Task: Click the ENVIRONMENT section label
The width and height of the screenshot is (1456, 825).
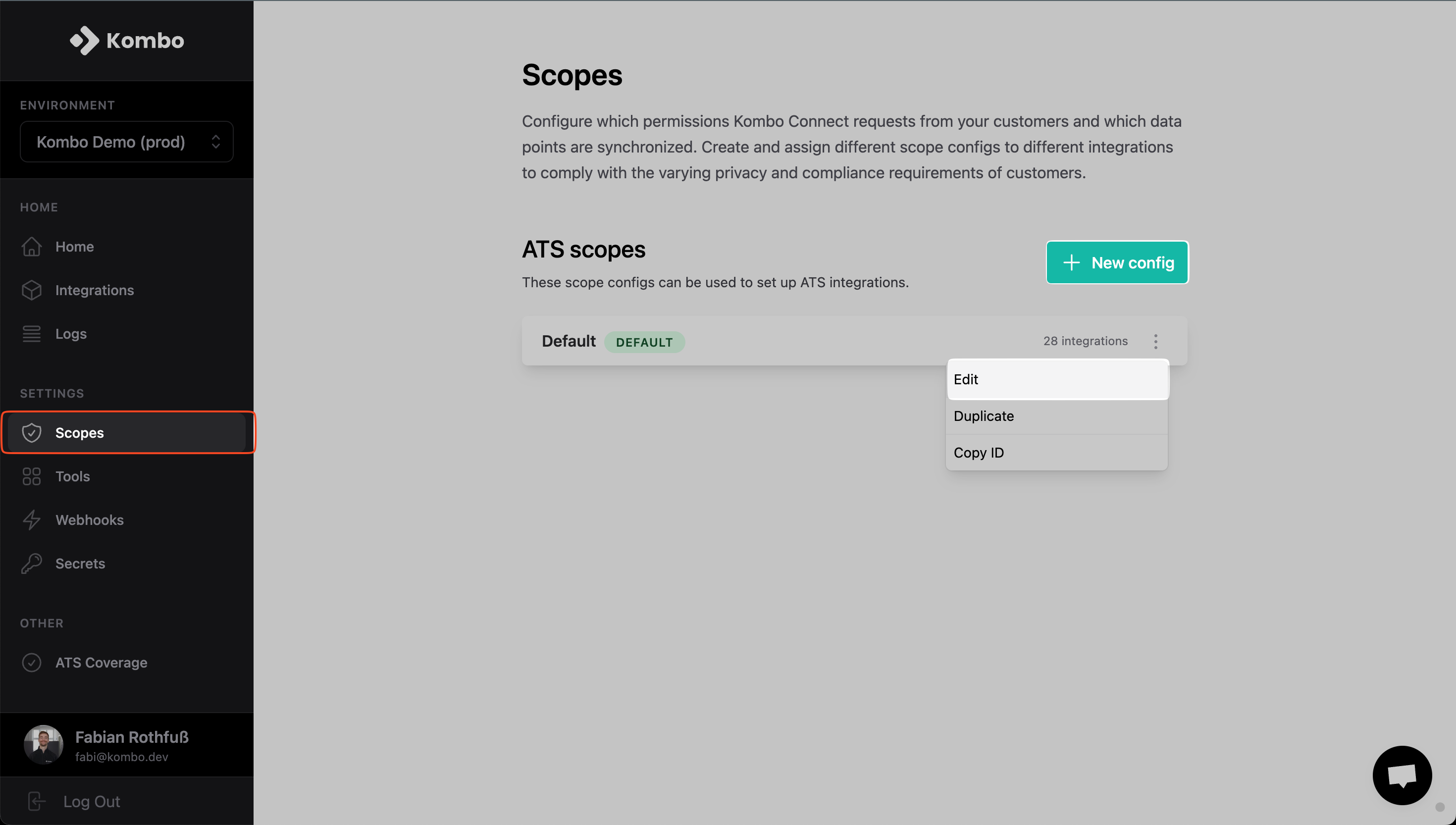Action: 67,105
